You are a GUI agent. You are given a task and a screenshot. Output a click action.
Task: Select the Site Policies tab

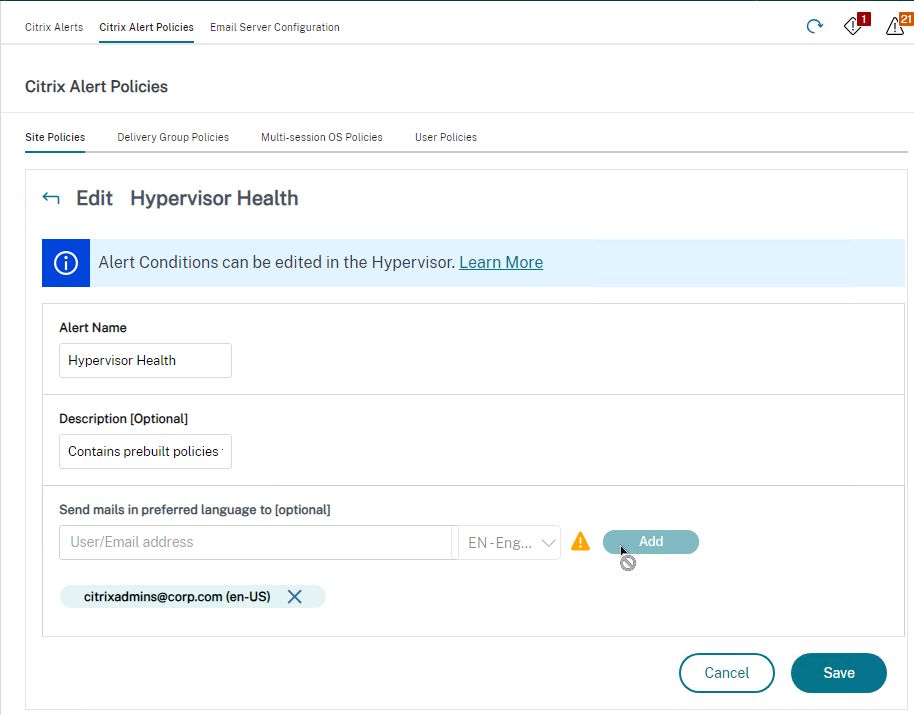pyautogui.click(x=55, y=138)
